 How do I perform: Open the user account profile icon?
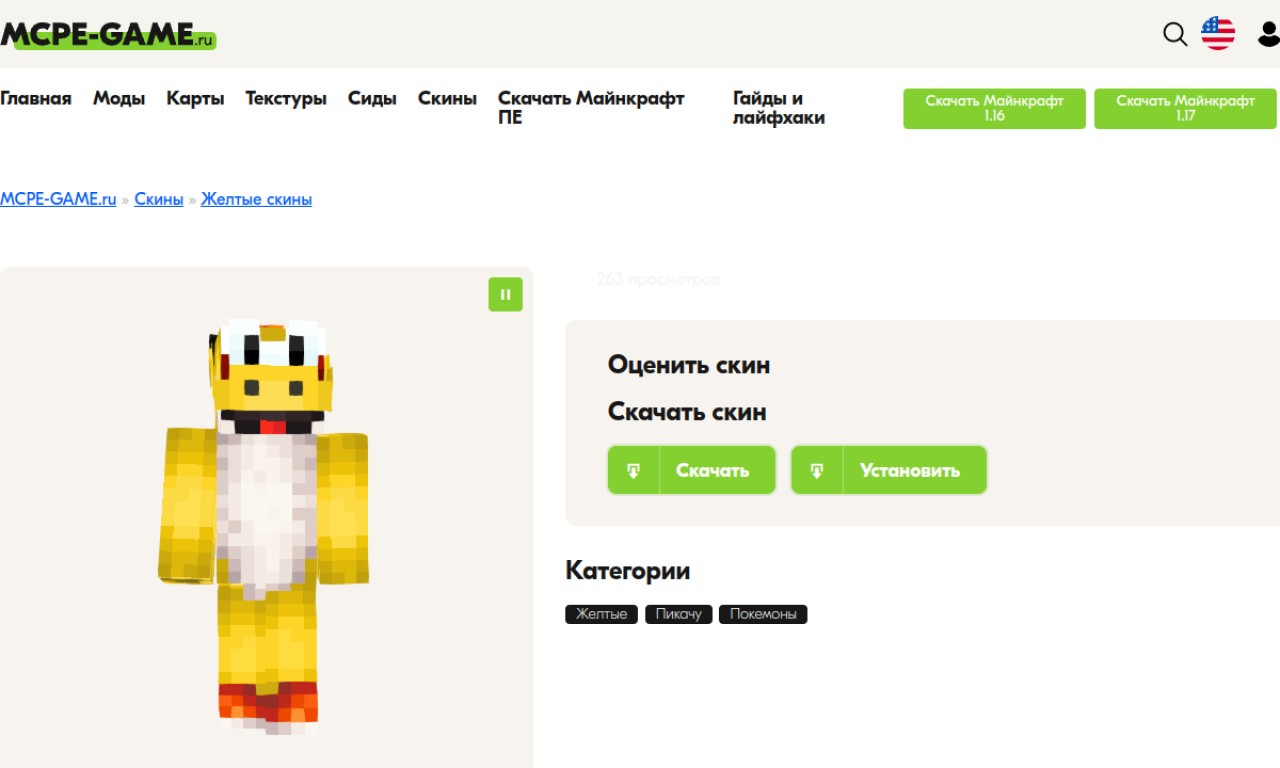coord(1268,34)
